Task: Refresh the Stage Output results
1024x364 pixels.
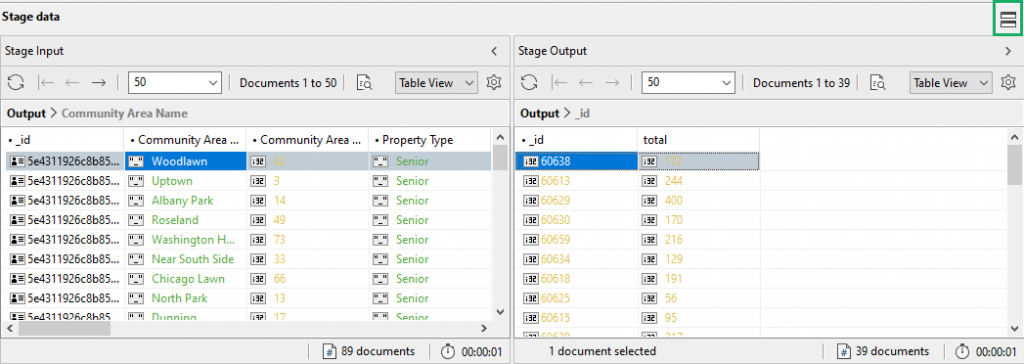Action: [529, 82]
